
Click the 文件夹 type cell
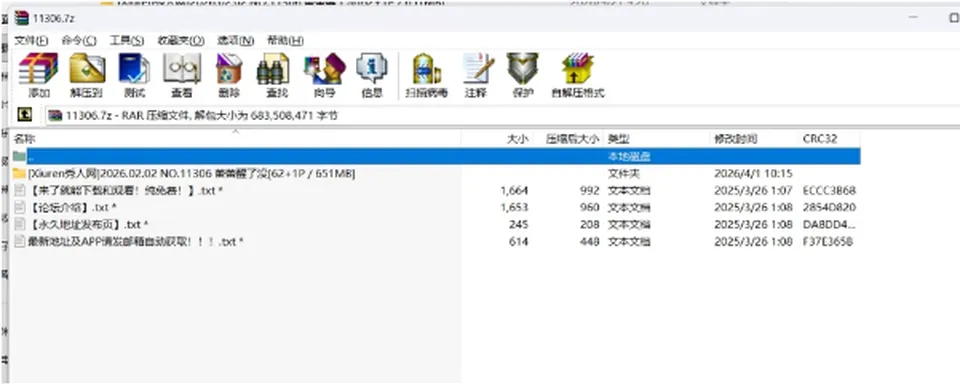pyautogui.click(x=623, y=173)
